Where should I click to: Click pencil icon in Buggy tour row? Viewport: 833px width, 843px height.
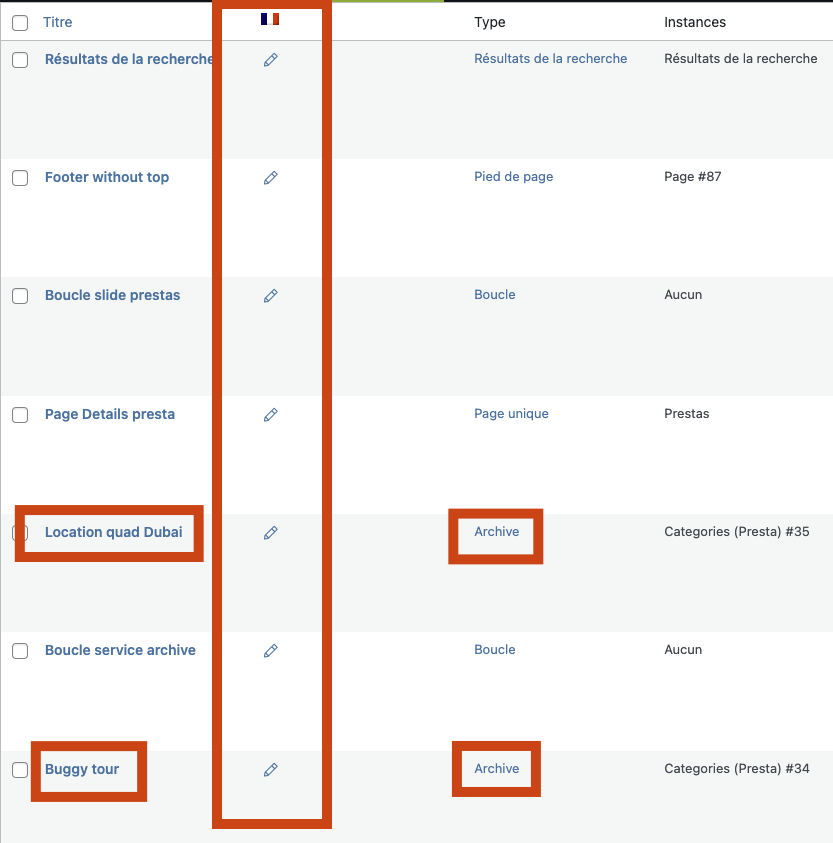(x=270, y=770)
